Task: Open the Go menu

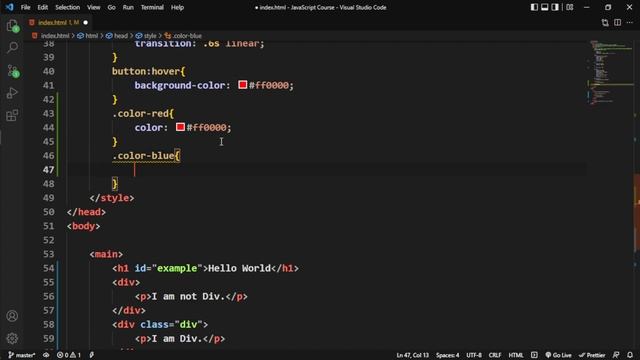Action: pos(111,7)
